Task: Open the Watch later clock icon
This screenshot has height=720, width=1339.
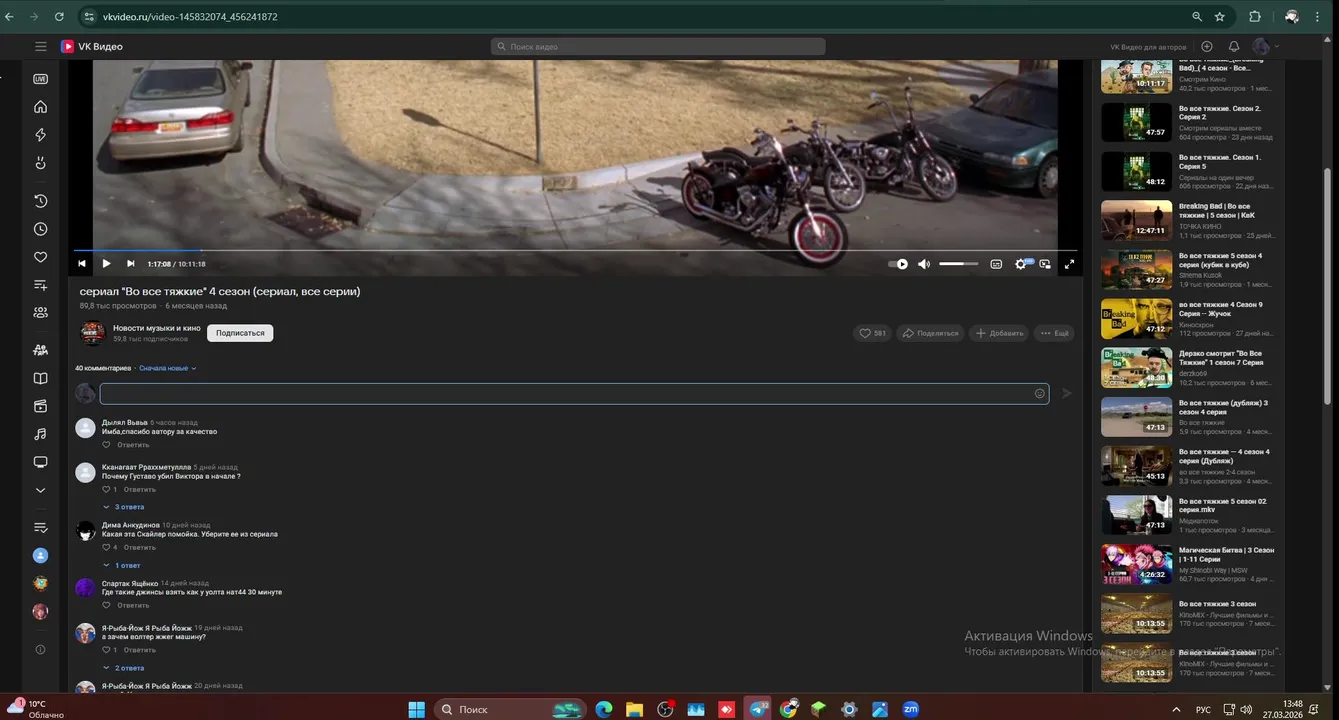Action: [40, 229]
